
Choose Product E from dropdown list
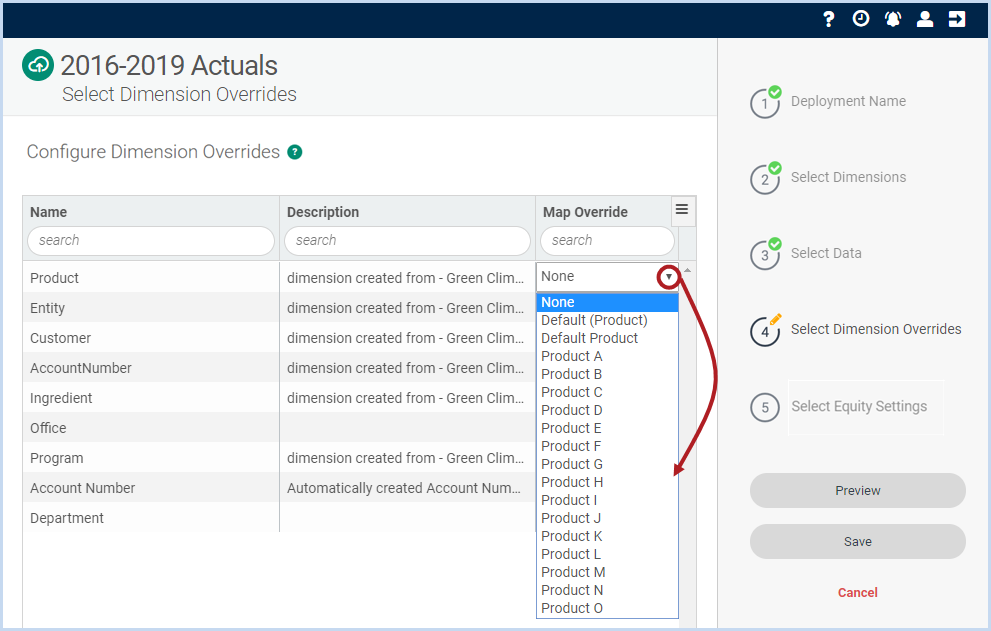(607, 428)
